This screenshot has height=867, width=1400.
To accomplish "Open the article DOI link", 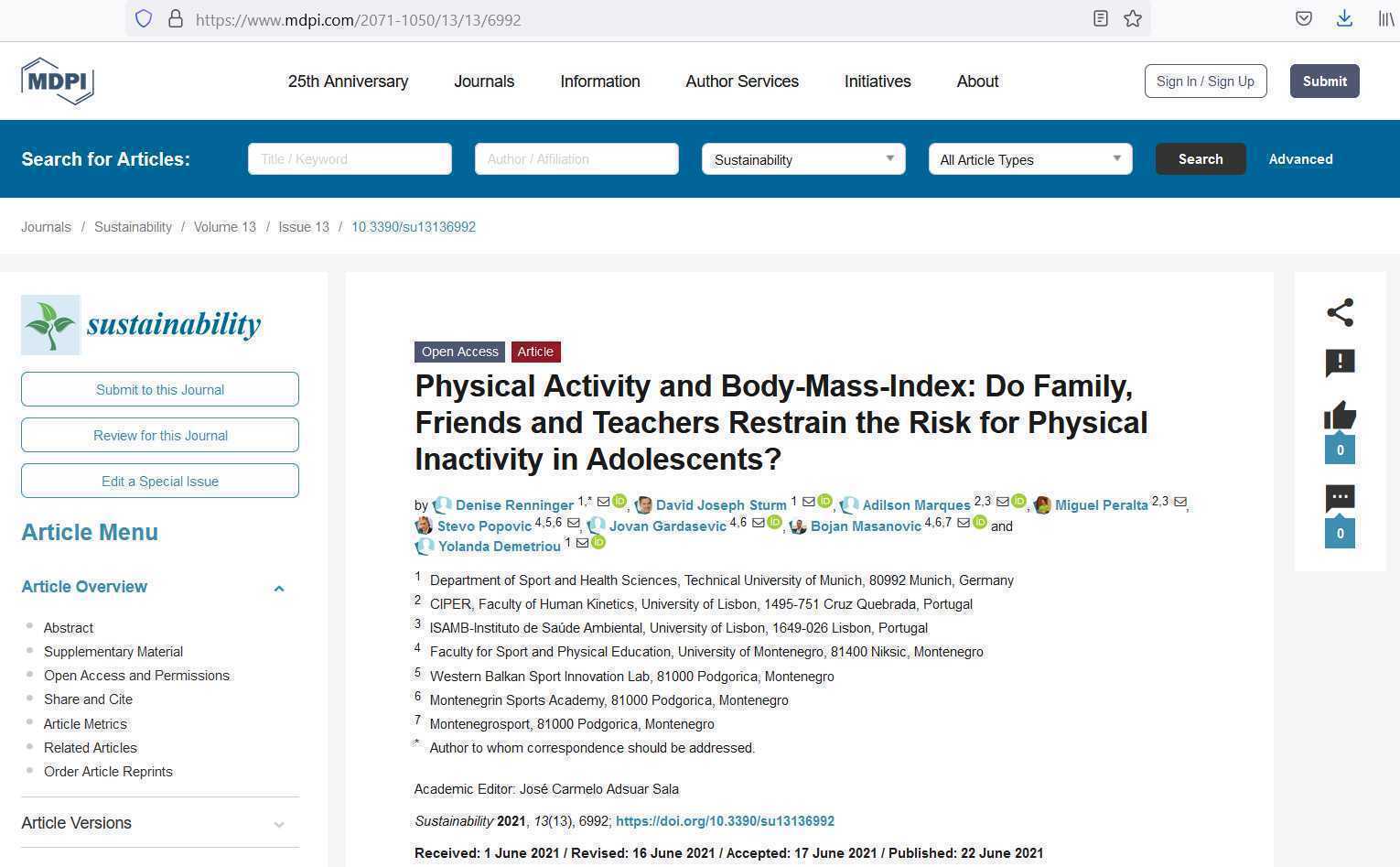I will click(x=725, y=821).
